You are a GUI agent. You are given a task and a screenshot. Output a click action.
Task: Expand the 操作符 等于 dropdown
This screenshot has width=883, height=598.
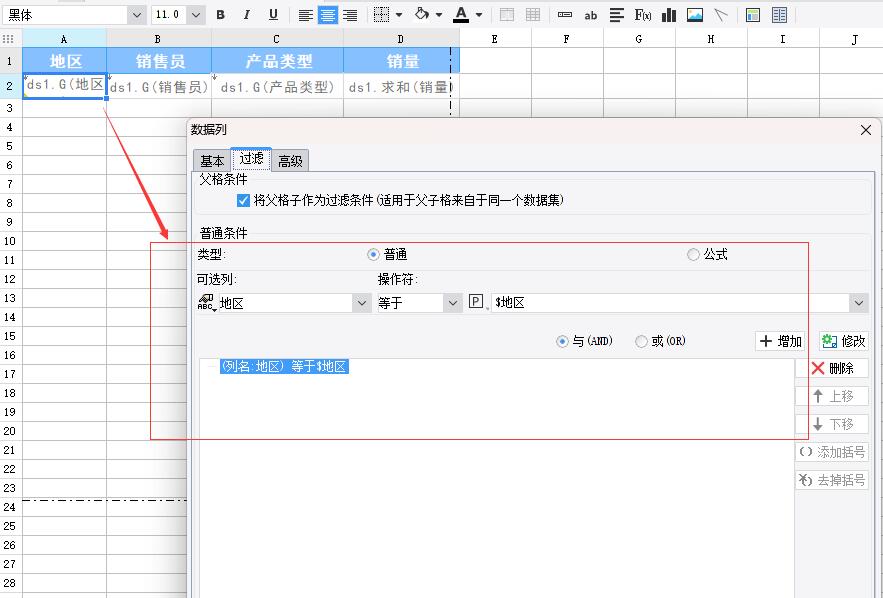453,303
